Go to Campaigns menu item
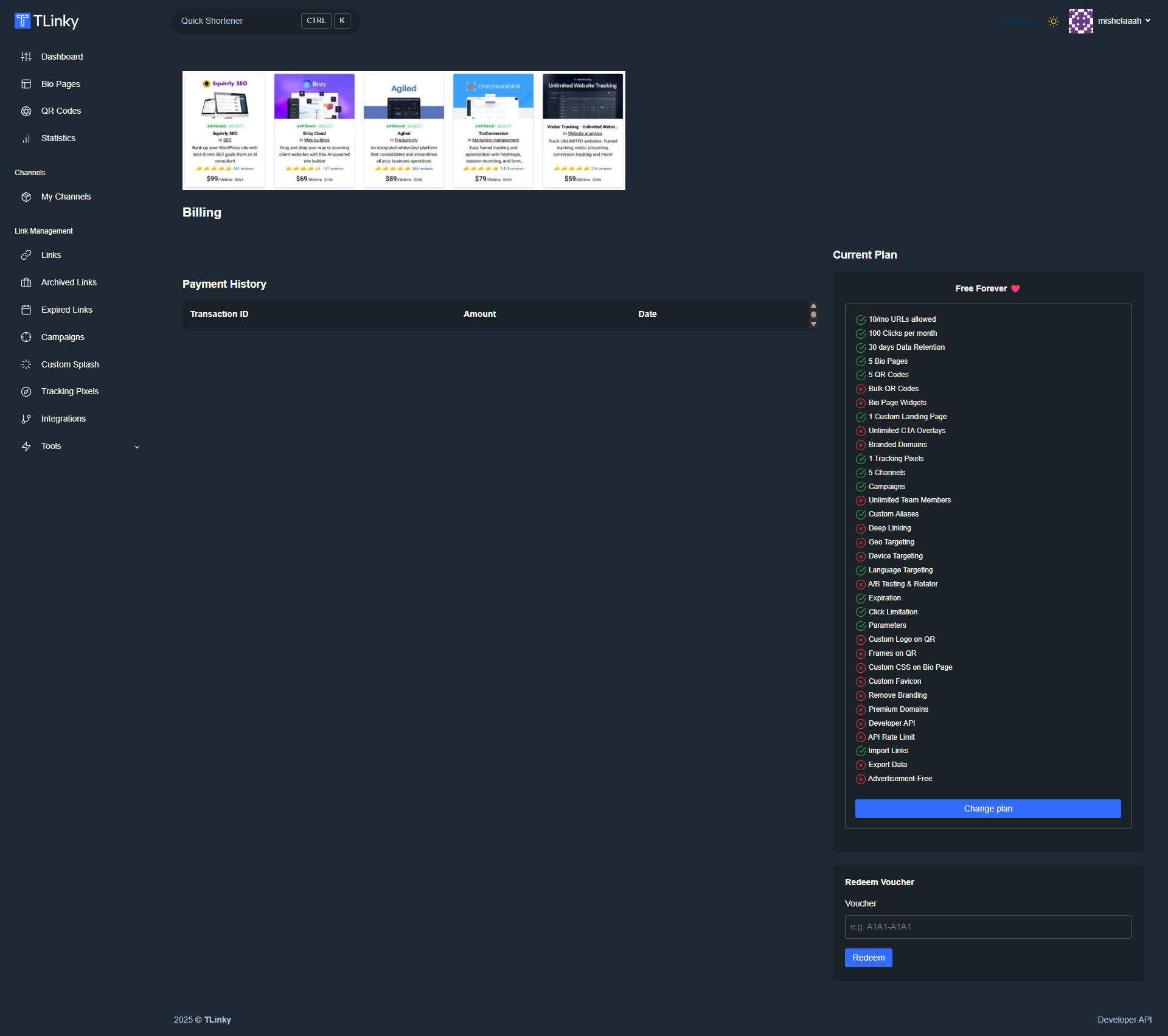Viewport: 1168px width, 1036px height. (63, 337)
